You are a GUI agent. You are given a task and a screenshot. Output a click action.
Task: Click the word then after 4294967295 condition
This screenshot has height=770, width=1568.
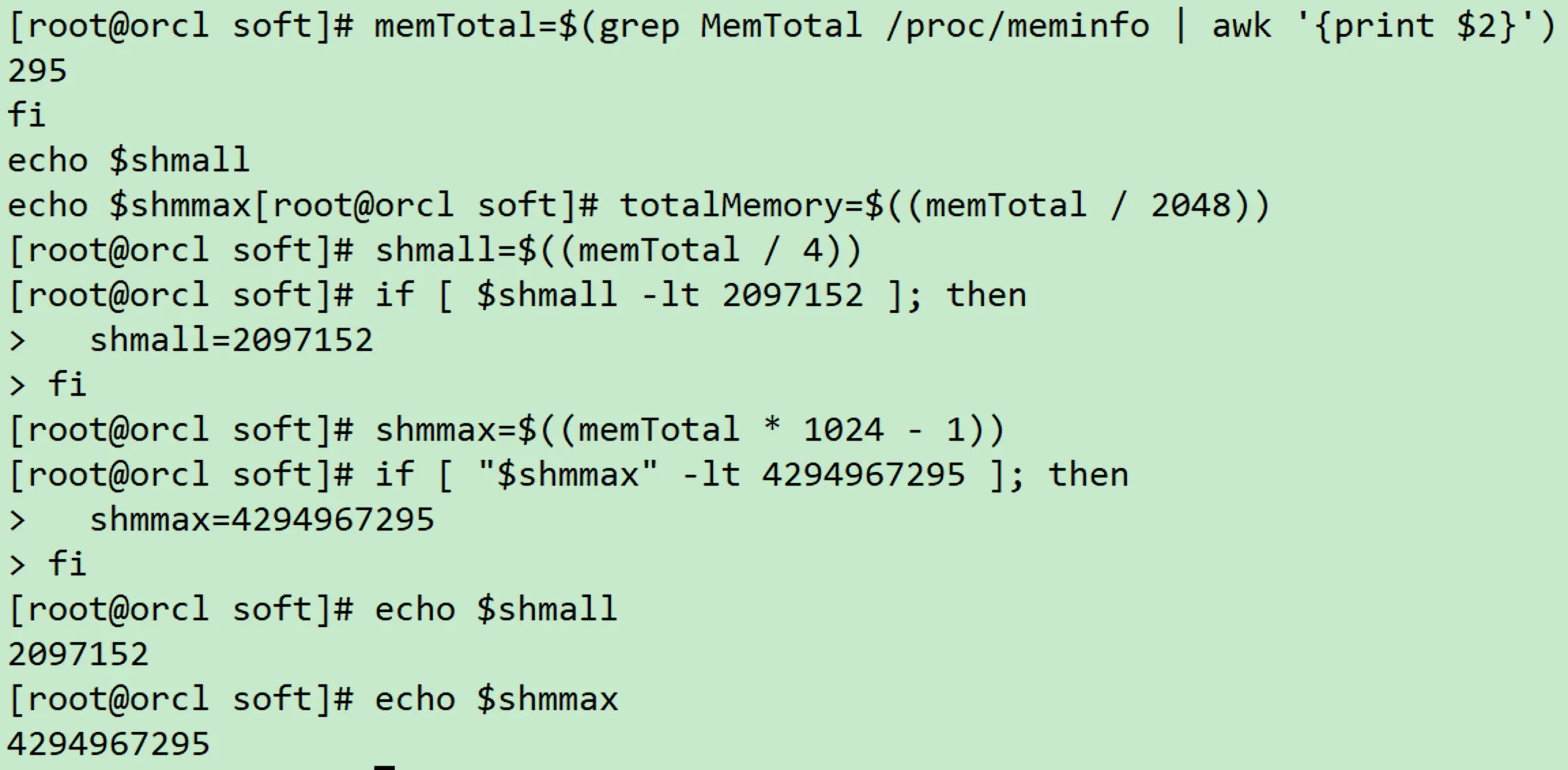[1088, 475]
